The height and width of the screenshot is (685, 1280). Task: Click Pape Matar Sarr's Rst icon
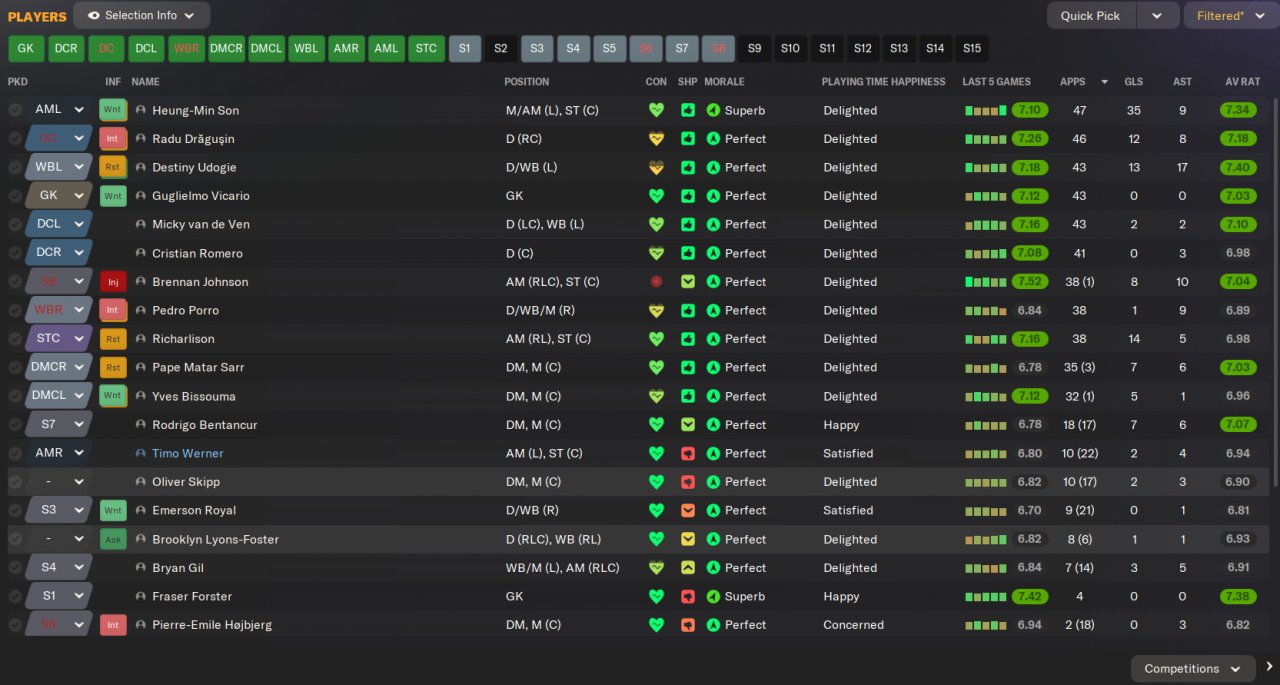113,367
